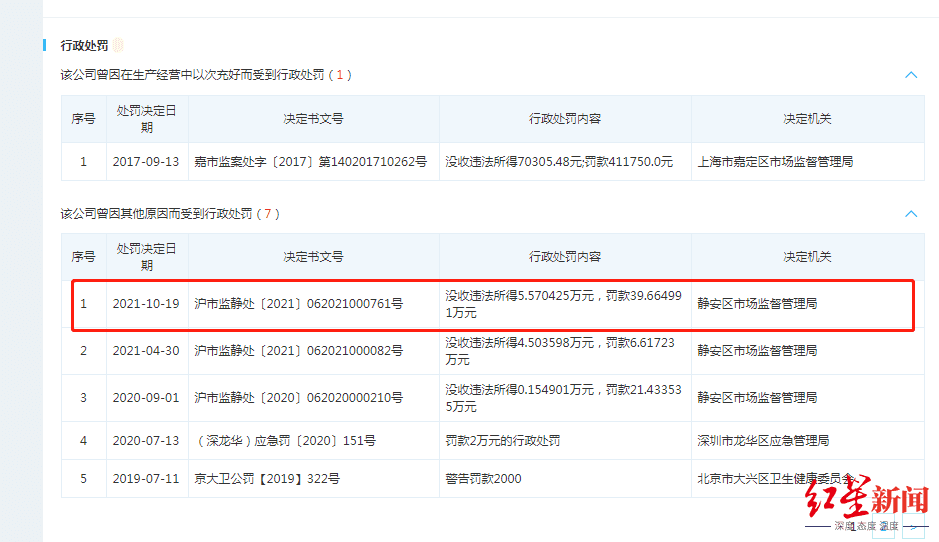Click penalty text 没收违法所得4.503598万元
The image size is (939, 542).
coord(519,343)
